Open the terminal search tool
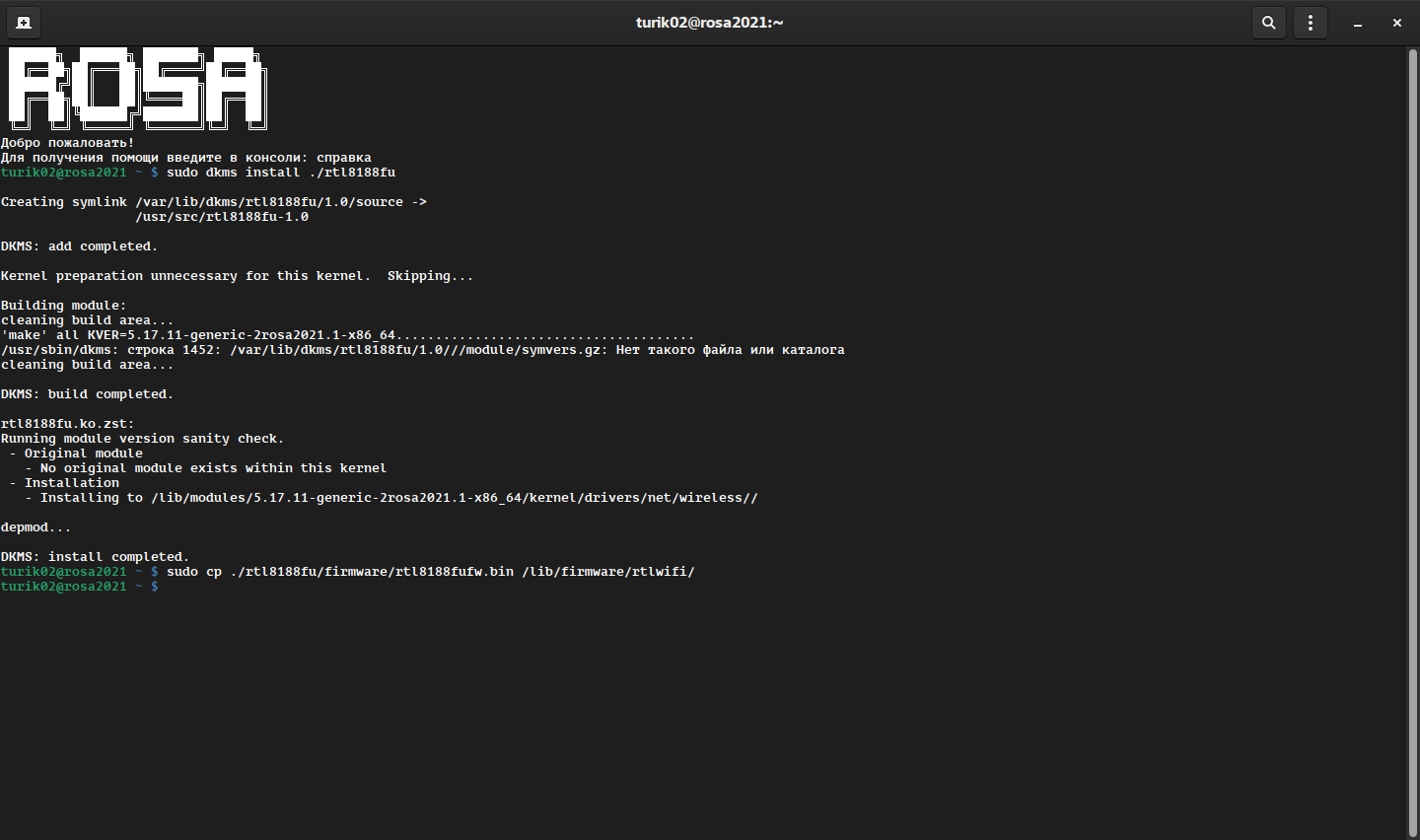 click(1269, 23)
